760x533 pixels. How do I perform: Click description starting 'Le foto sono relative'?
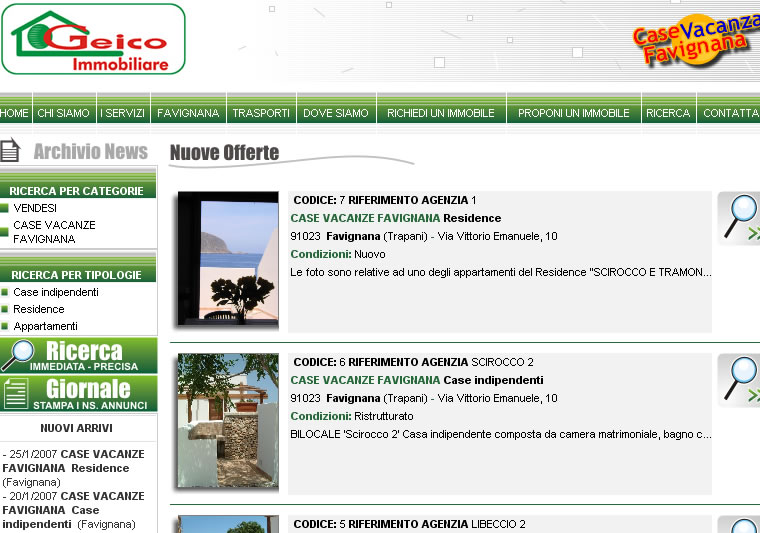click(x=501, y=272)
